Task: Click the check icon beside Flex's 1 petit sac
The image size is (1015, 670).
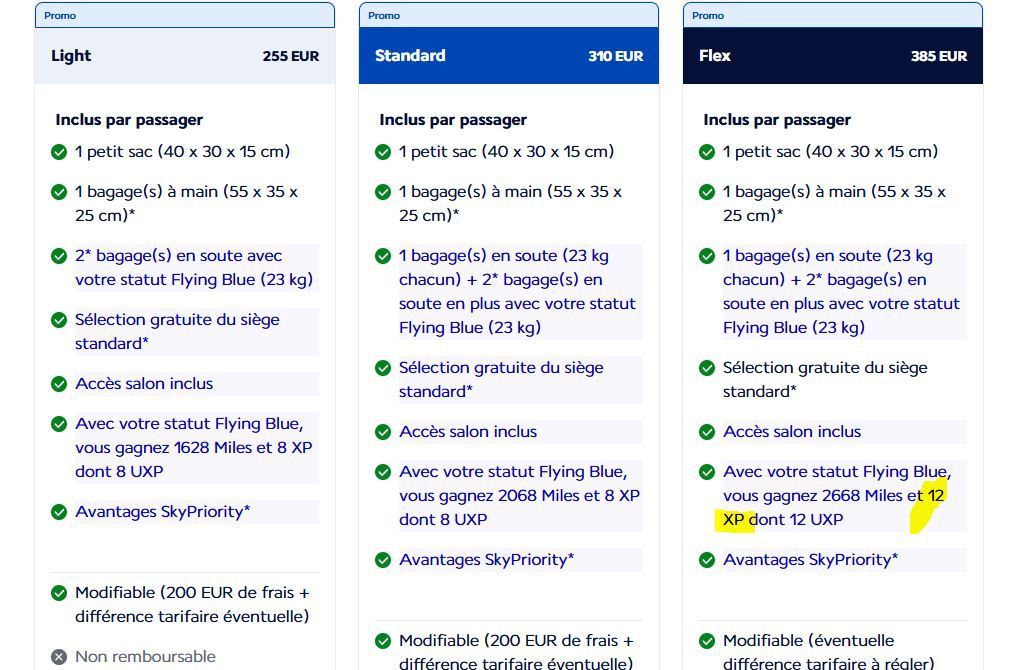Action: [x=707, y=152]
